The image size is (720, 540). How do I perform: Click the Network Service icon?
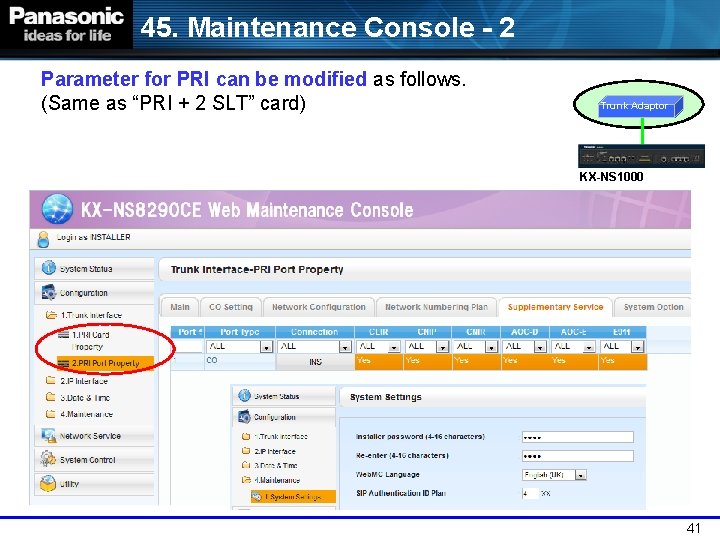48,435
